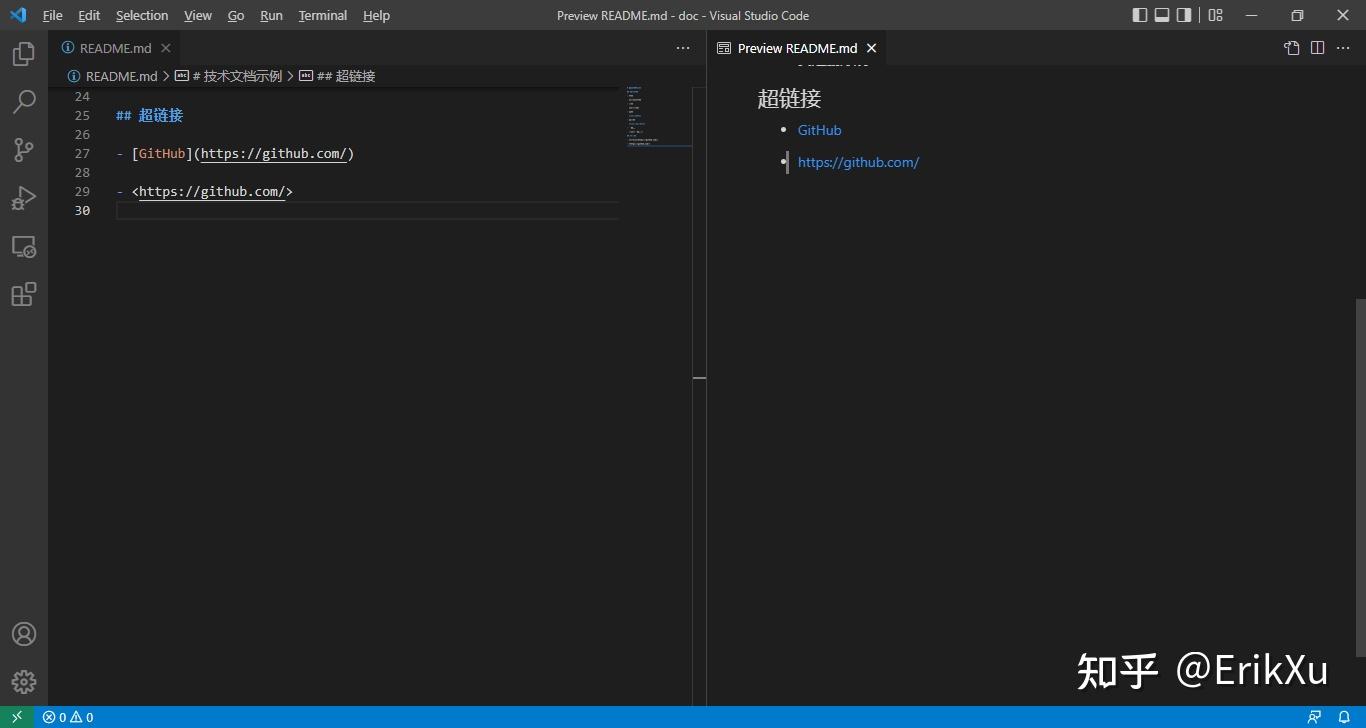The height and width of the screenshot is (728, 1366).
Task: Open the Explorer view in activity bar
Action: pyautogui.click(x=24, y=54)
